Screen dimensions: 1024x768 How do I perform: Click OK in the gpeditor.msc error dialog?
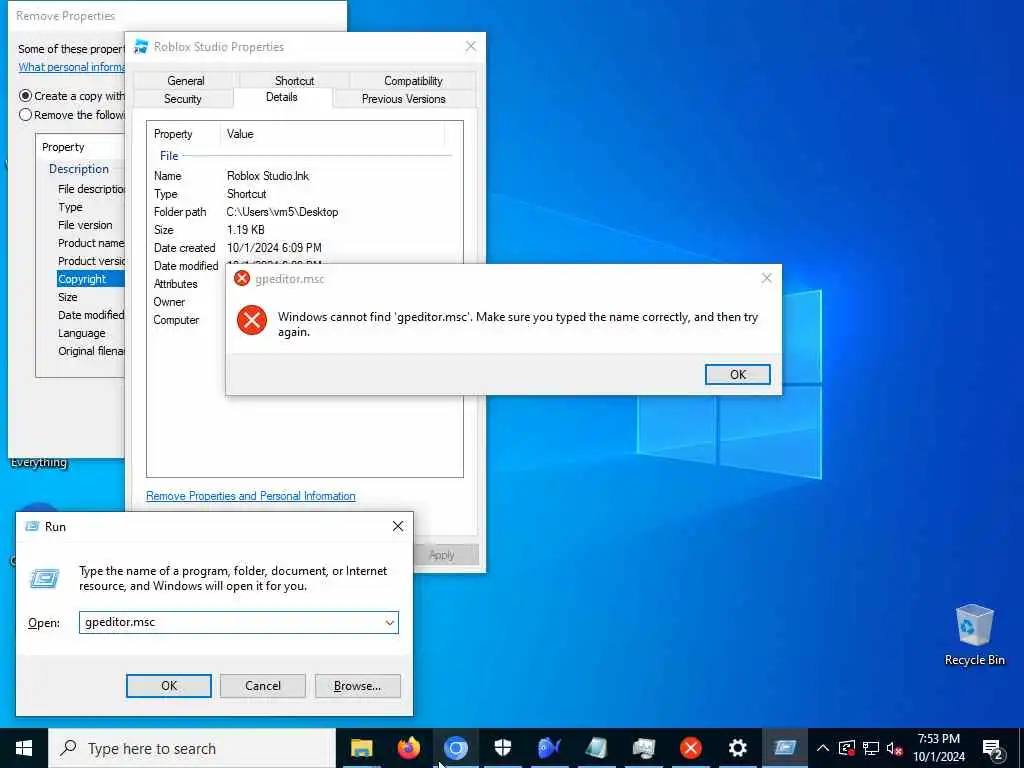point(737,374)
